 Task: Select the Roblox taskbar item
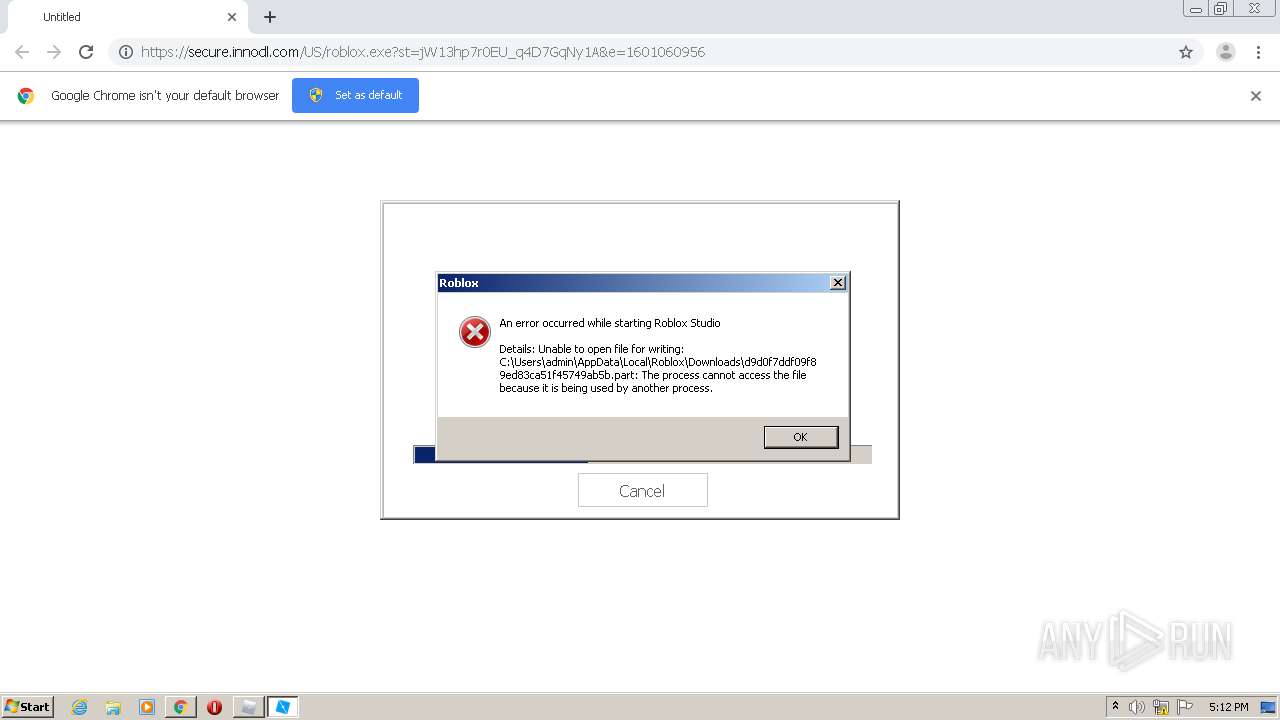click(x=283, y=707)
